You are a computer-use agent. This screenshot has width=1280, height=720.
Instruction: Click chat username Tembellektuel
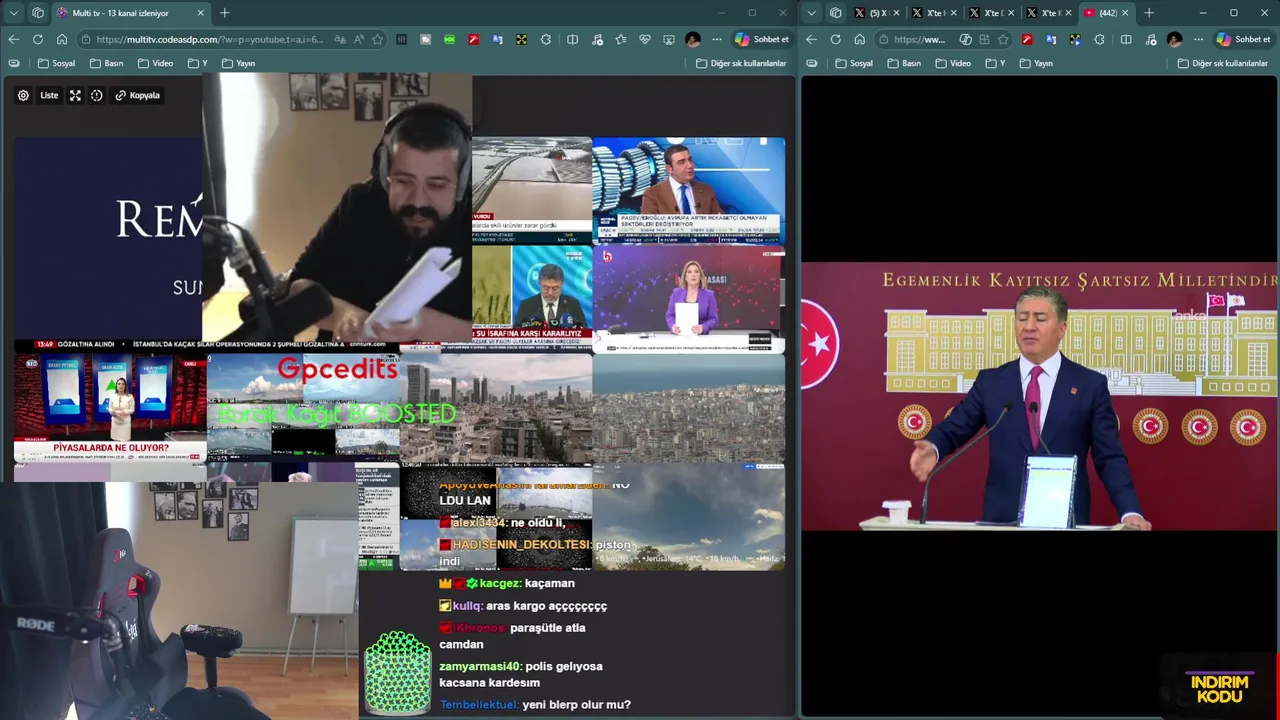478,705
